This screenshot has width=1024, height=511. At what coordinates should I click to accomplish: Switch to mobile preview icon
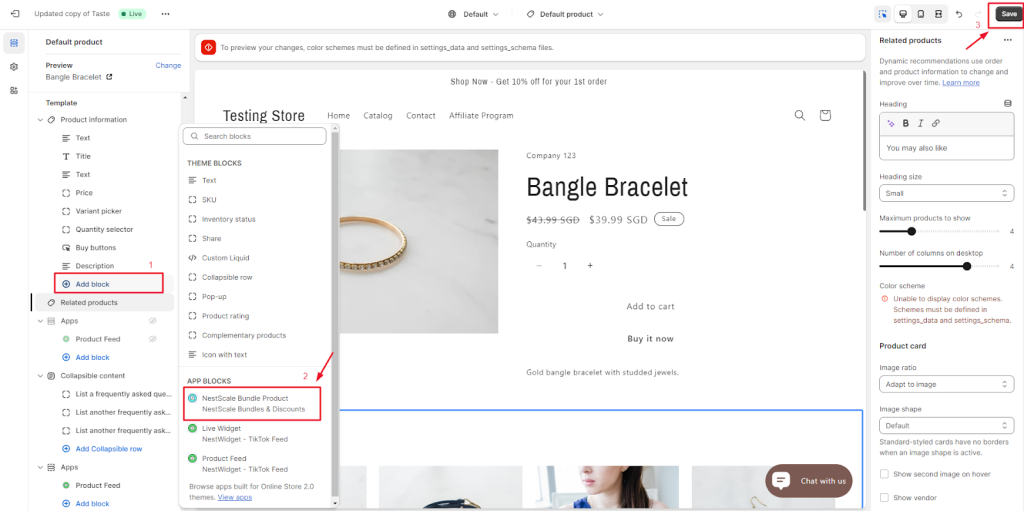tap(921, 14)
